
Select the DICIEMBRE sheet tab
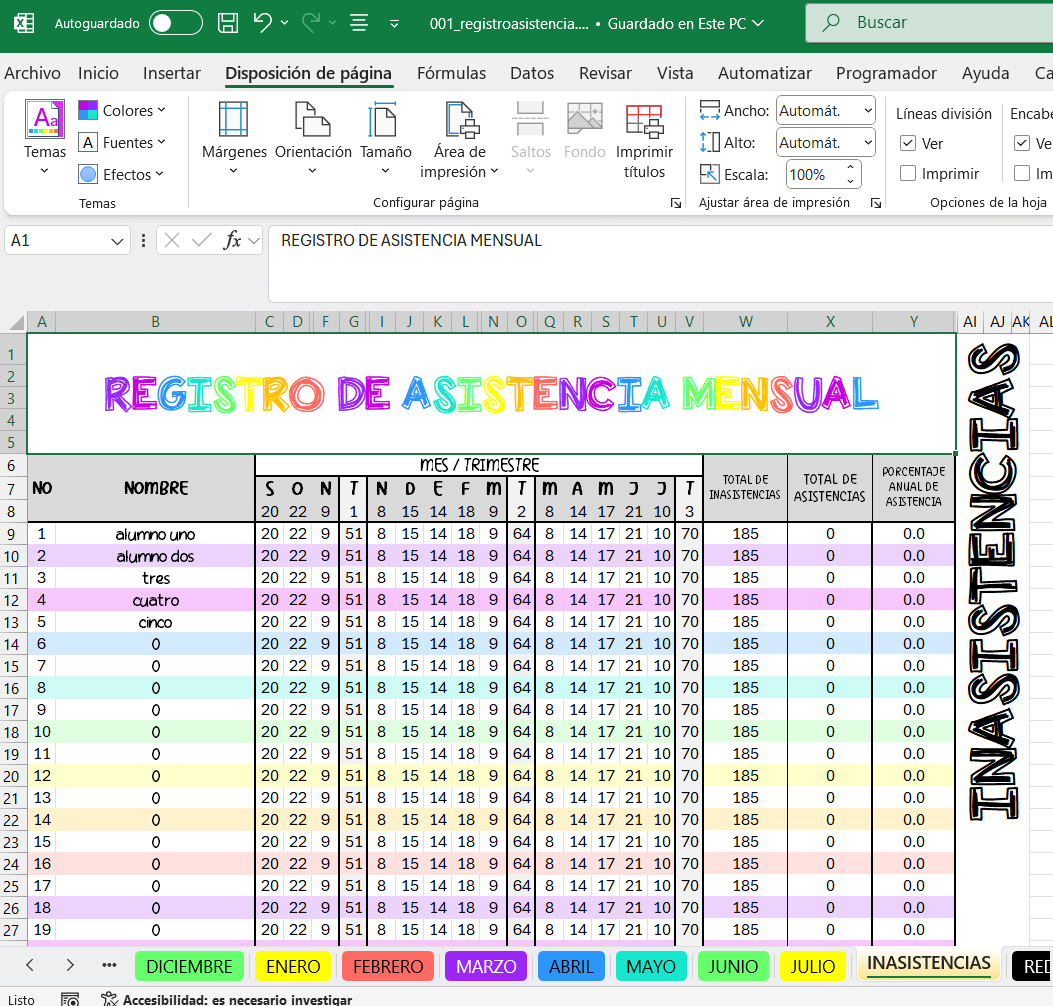tap(189, 966)
